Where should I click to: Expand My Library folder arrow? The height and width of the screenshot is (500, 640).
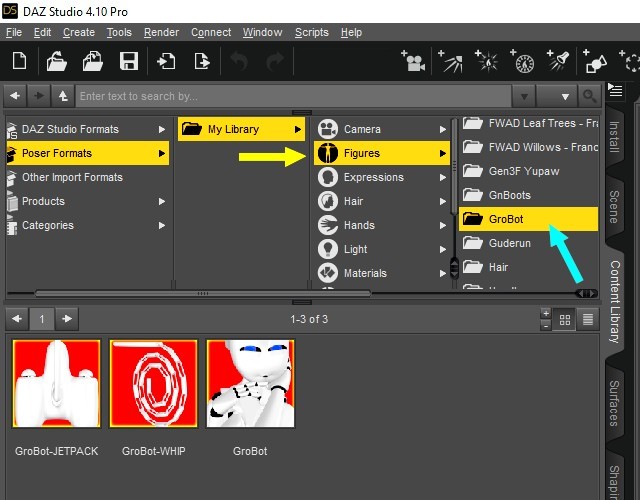[x=298, y=129]
